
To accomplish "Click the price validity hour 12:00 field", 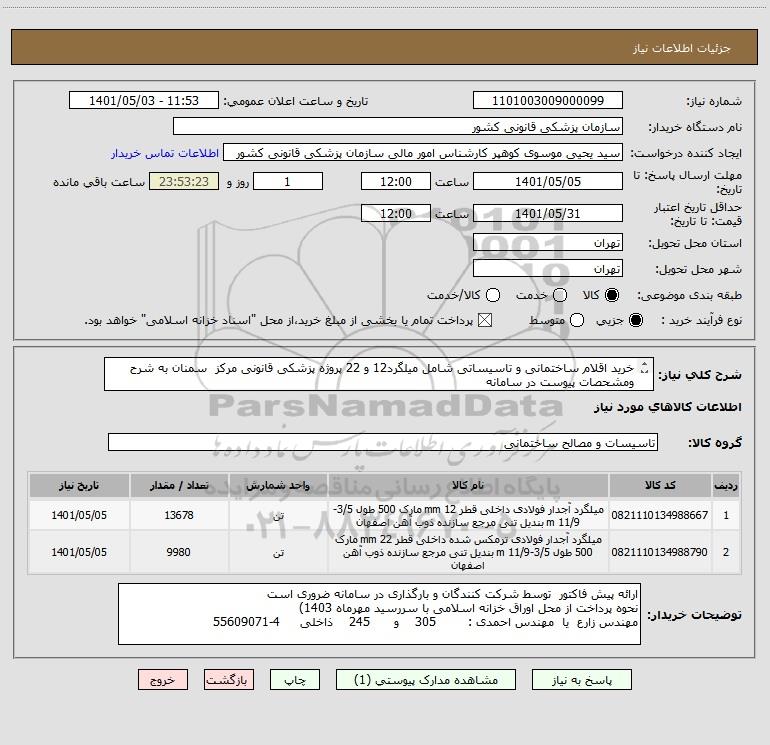I will point(396,213).
